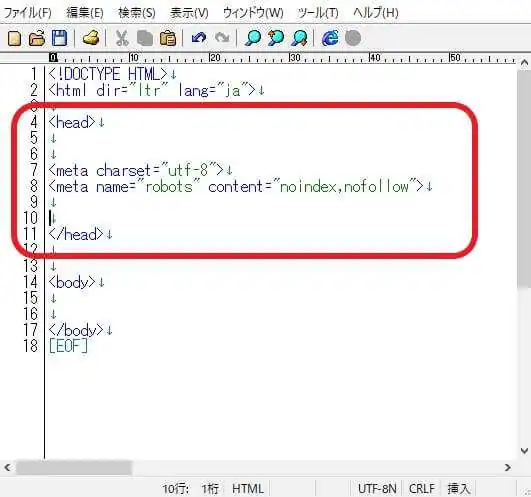Screen dimensions: 531x497
Task: Click the cut scissors icon
Action: [122, 38]
